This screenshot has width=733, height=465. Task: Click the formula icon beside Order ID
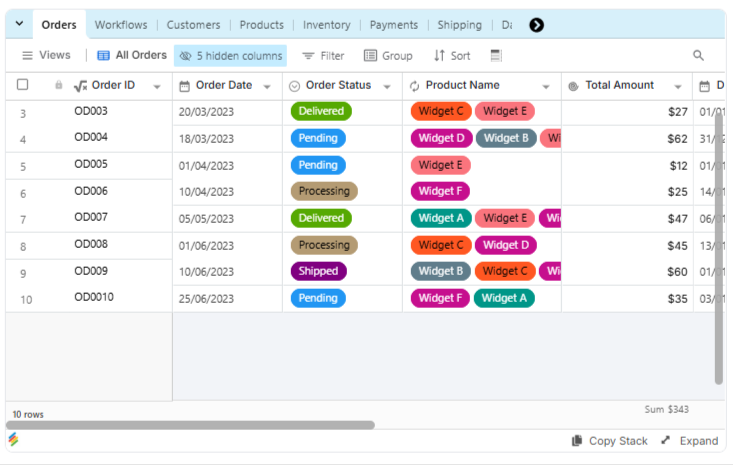coord(80,86)
